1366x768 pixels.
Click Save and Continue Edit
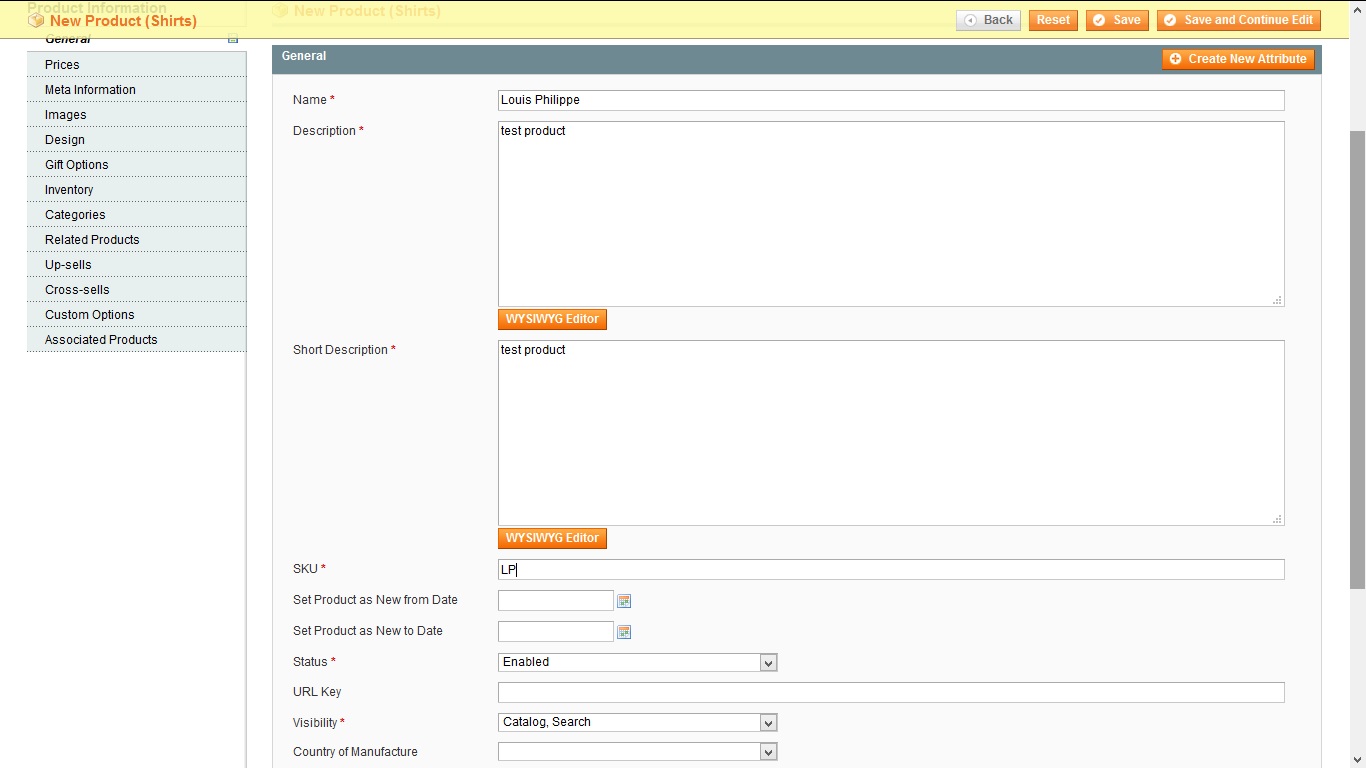pos(1239,20)
